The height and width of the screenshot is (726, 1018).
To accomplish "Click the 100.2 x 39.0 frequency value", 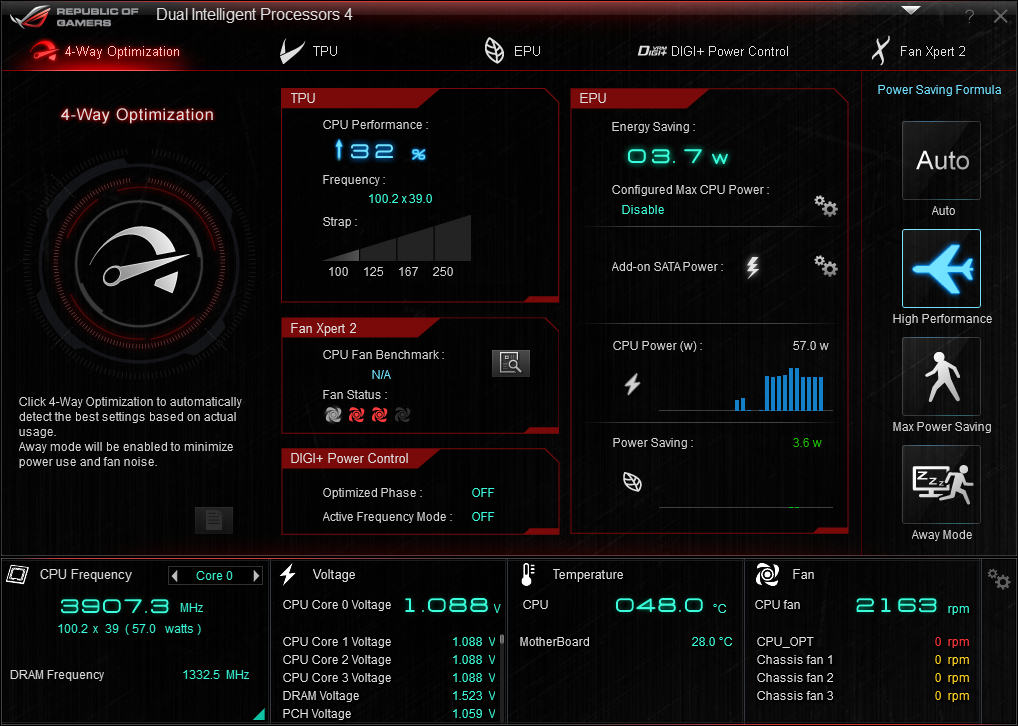I will (401, 199).
